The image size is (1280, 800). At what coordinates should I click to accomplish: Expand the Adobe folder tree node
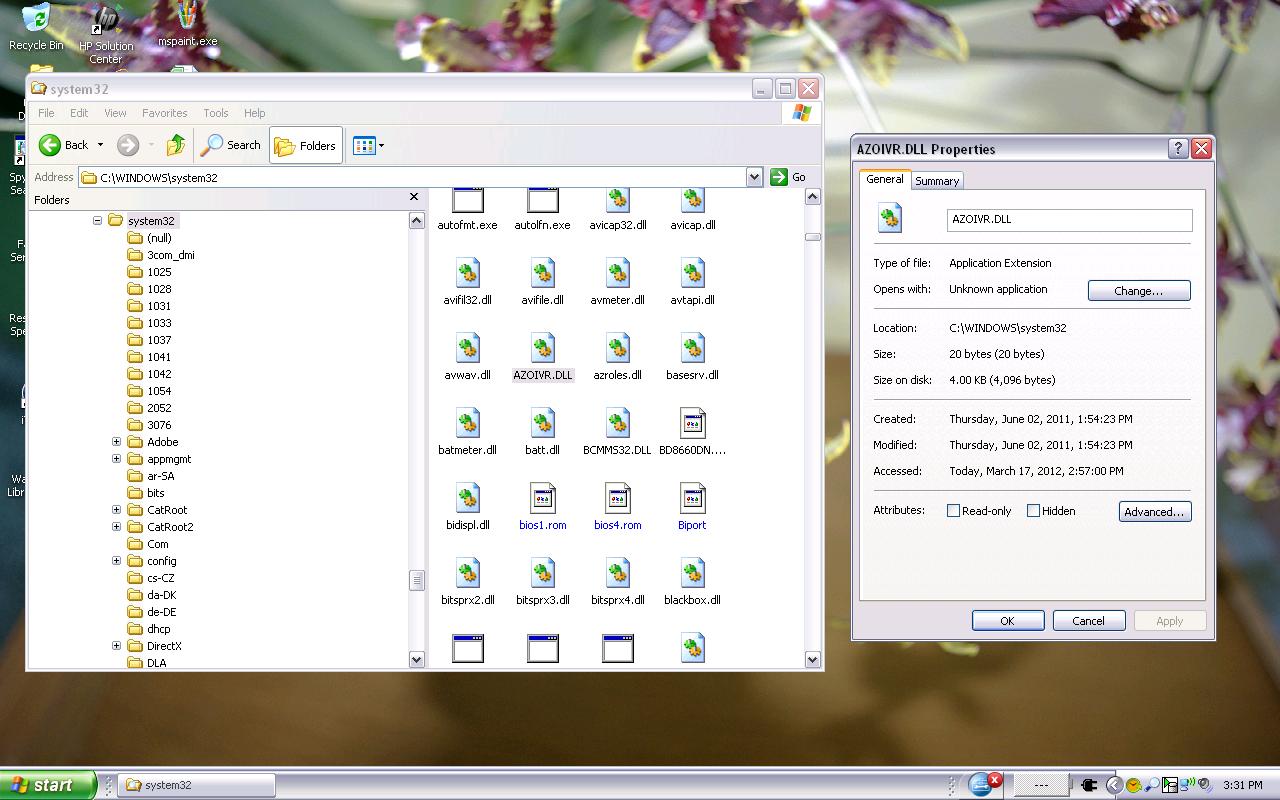point(116,442)
